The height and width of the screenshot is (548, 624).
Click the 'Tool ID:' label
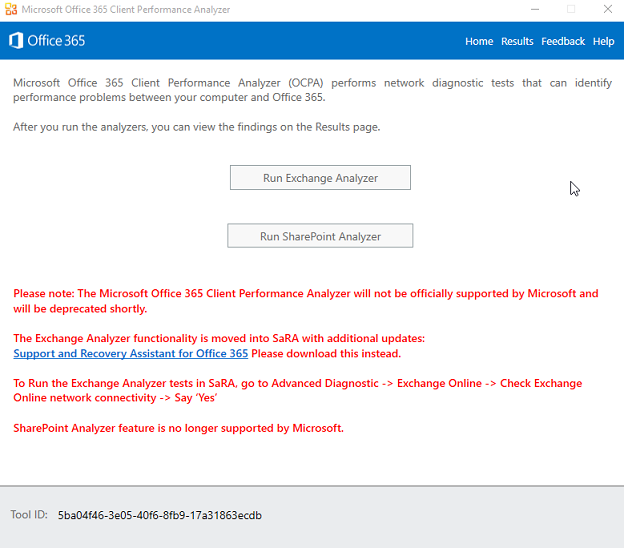pos(29,515)
